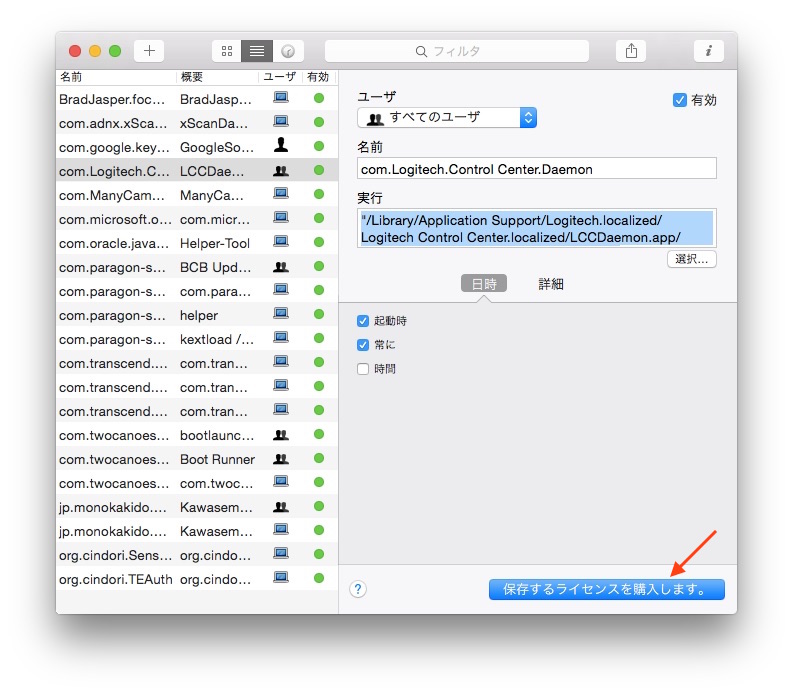This screenshot has width=793, height=694.
Task: Select the com.microsoft.o... row
Action: (197, 219)
